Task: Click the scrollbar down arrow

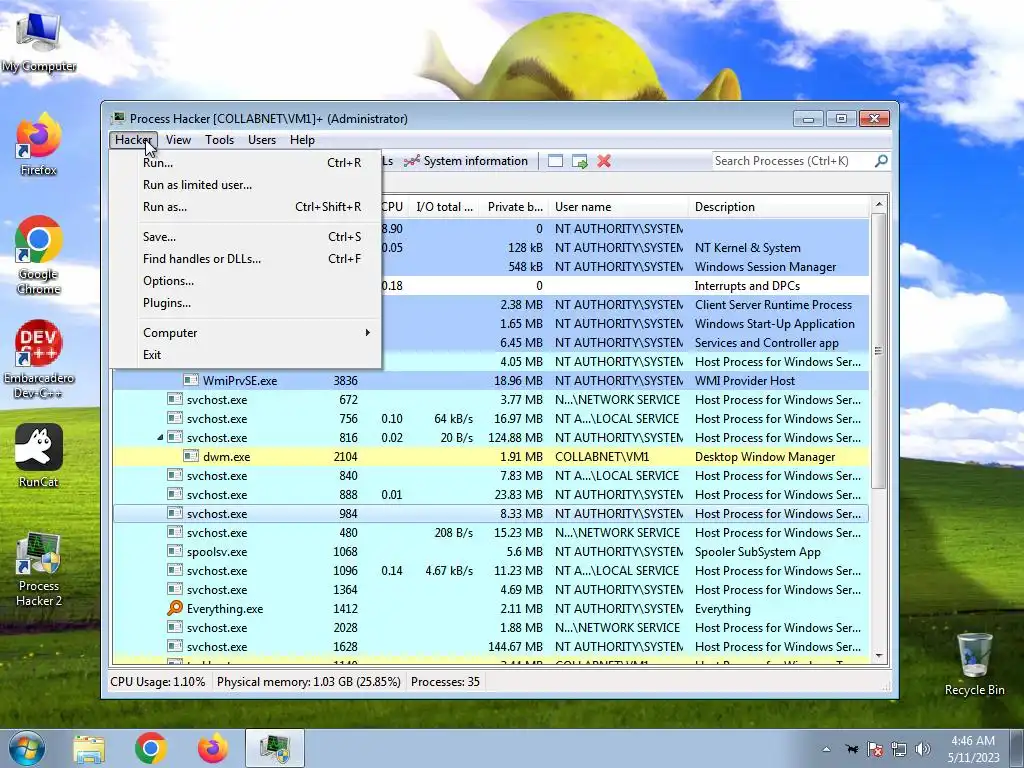Action: coord(878,656)
